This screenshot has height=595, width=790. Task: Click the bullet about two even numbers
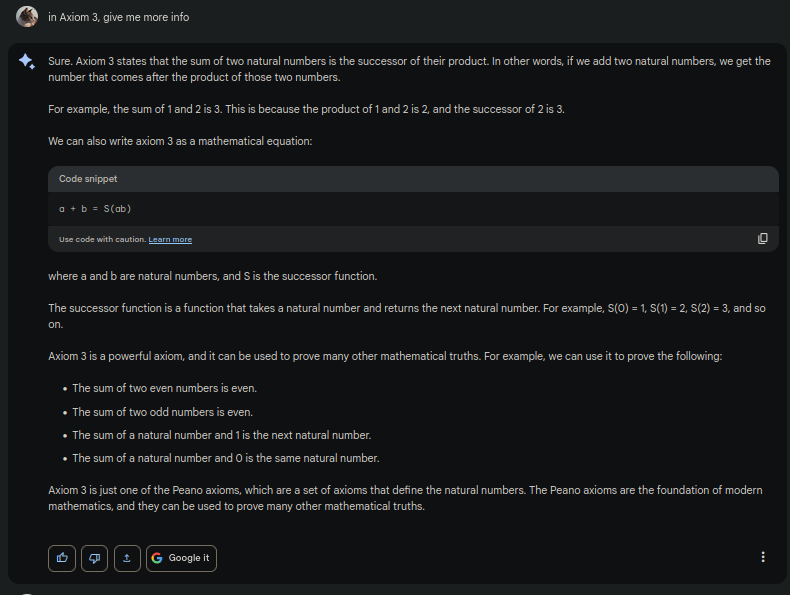(x=164, y=388)
